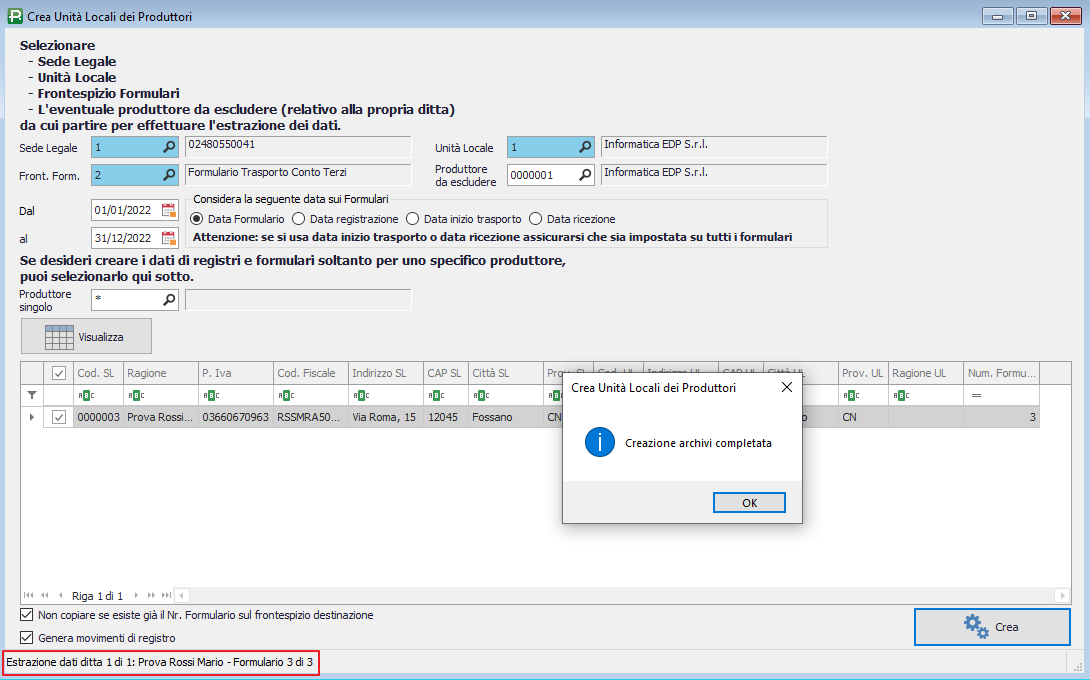Select the Data registrazione radio option
This screenshot has height=680, width=1090.
pyautogui.click(x=299, y=219)
